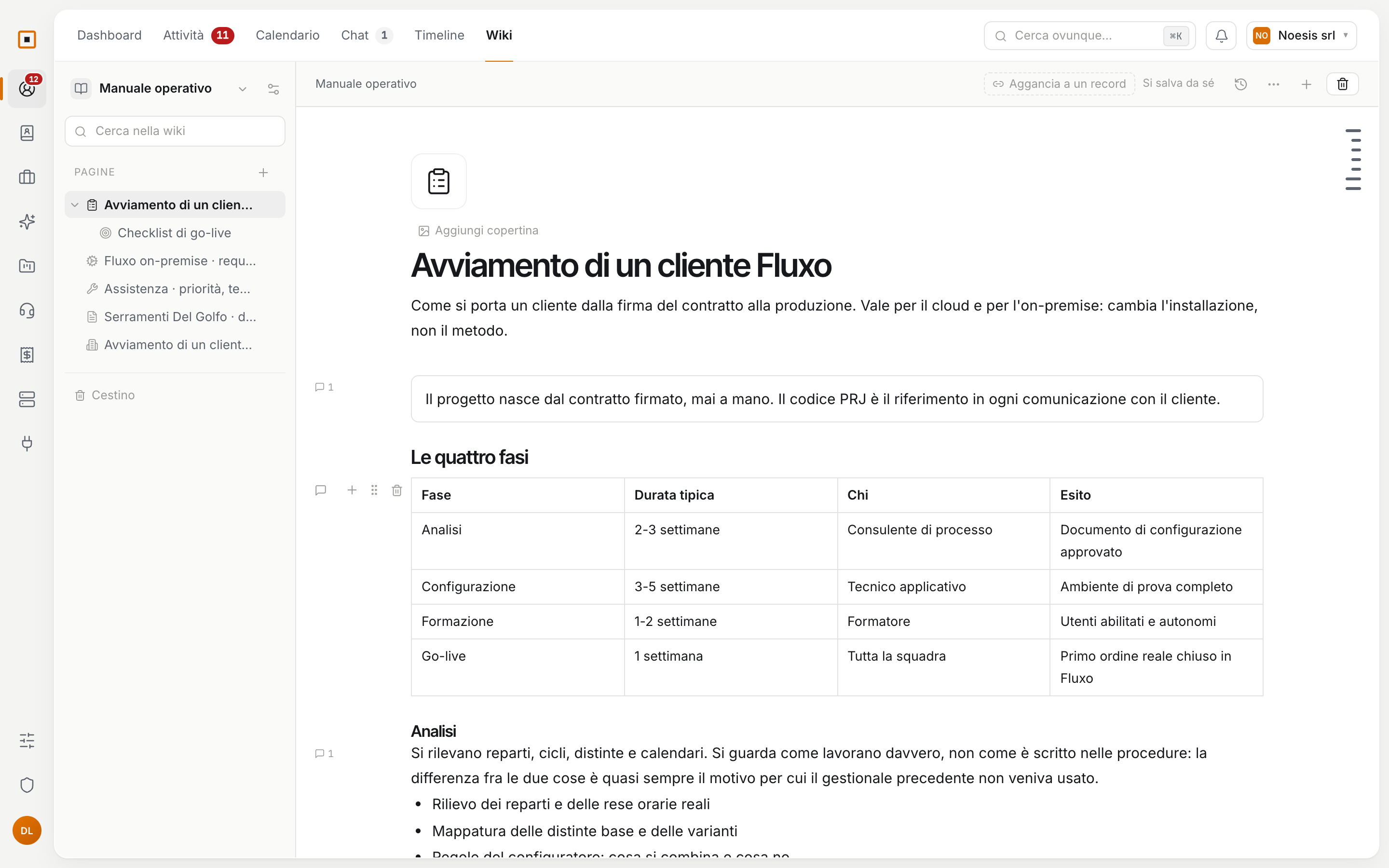Add block with plus beside table
Screen dimensions: 1389x868
pyautogui.click(x=352, y=489)
